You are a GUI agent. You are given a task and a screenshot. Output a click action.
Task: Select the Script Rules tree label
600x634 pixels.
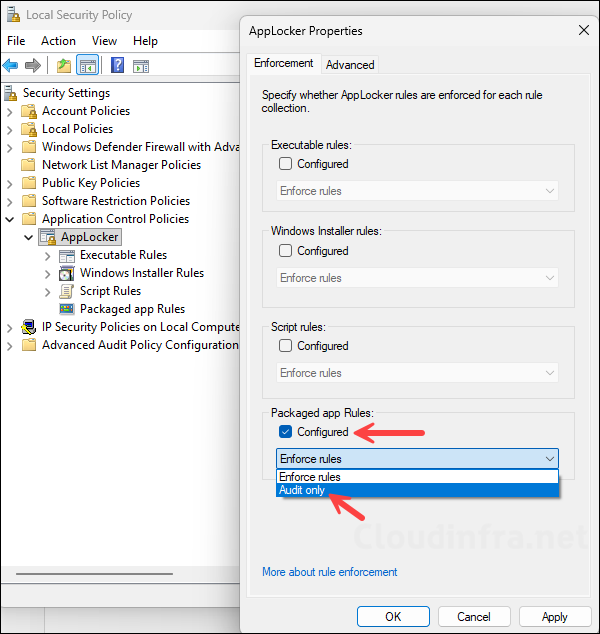click(110, 291)
